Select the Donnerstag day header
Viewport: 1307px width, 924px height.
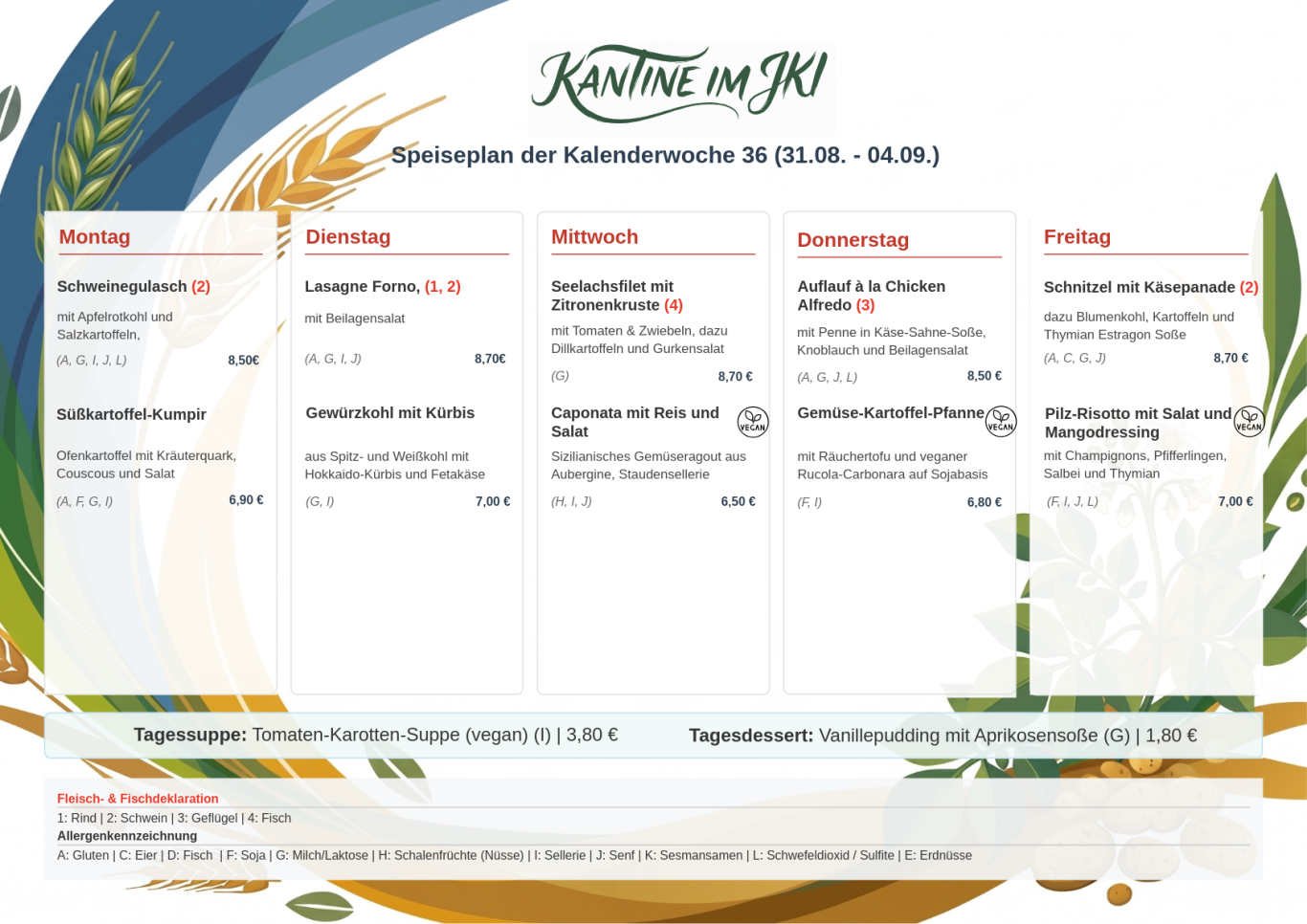[853, 240]
